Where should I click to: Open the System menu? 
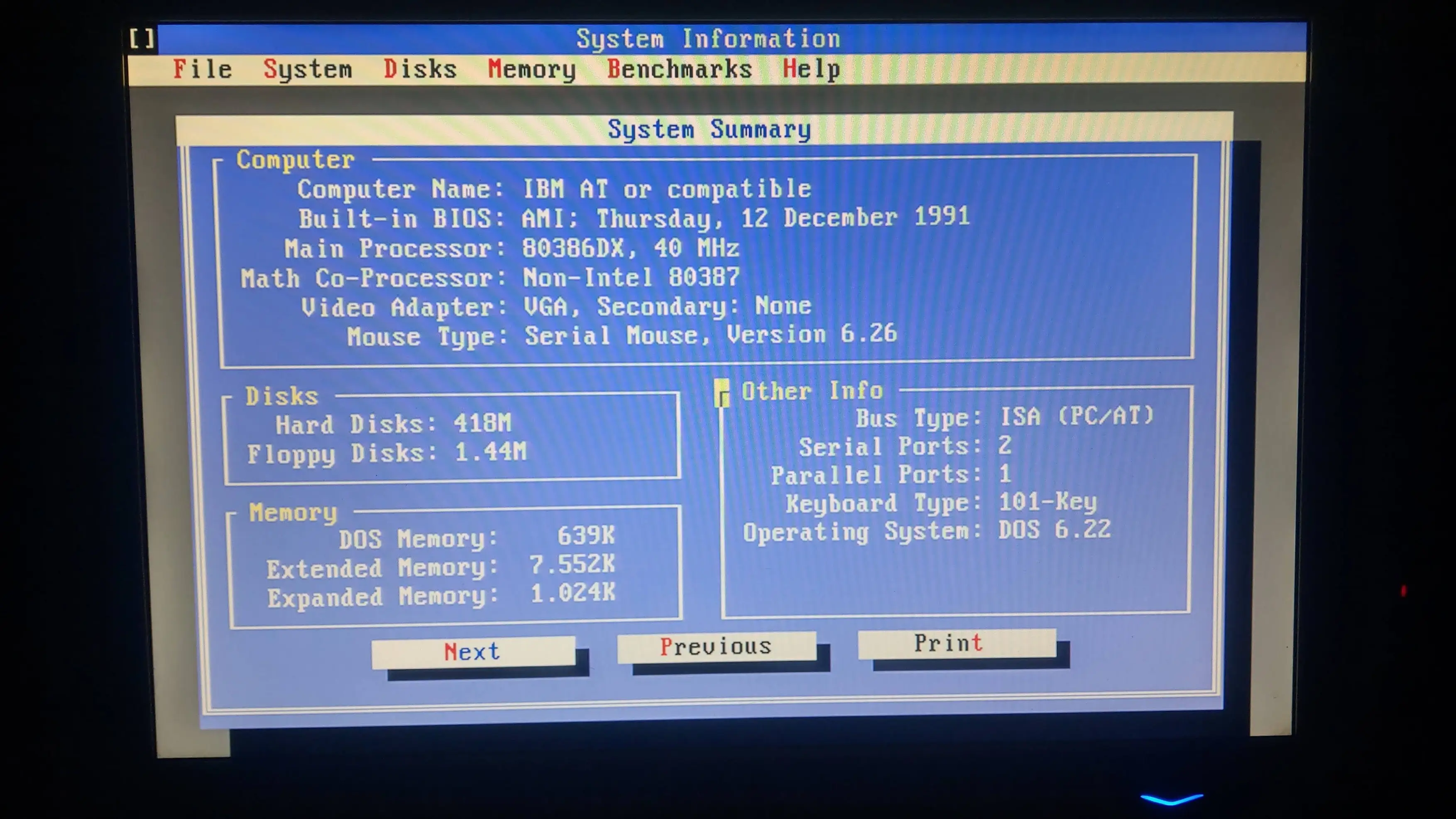308,69
